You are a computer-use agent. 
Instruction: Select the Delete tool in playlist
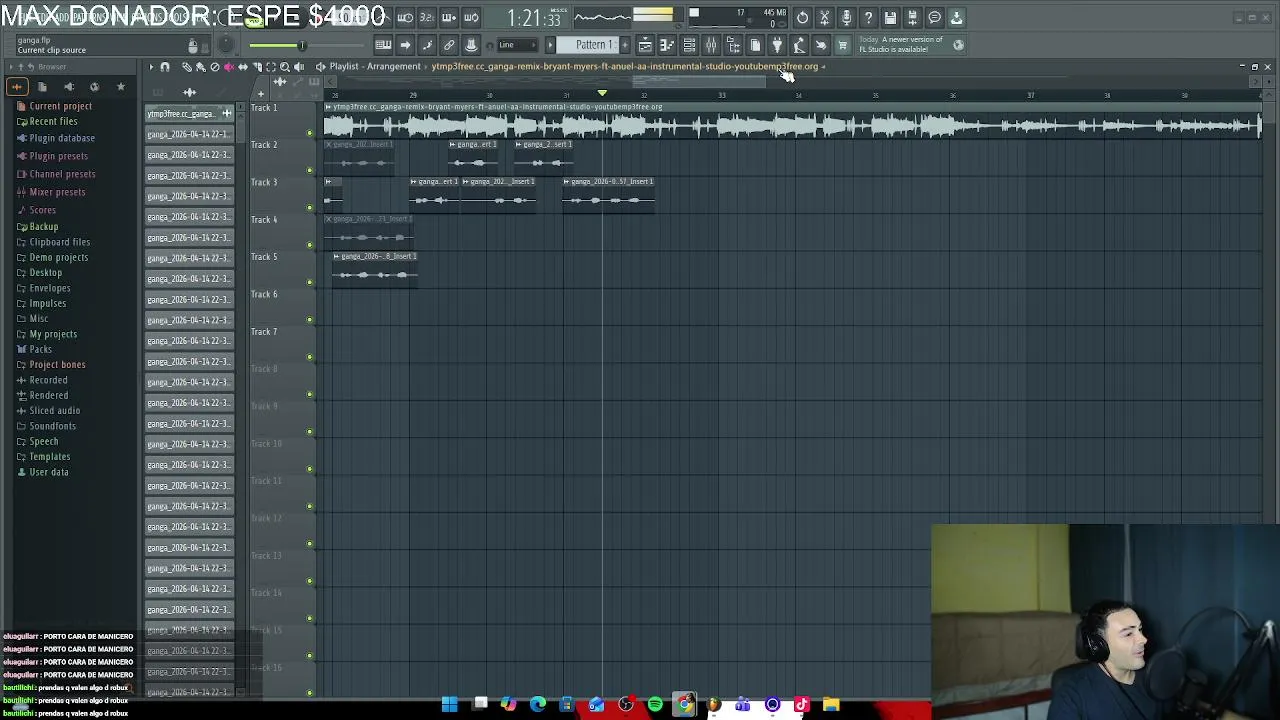215,67
